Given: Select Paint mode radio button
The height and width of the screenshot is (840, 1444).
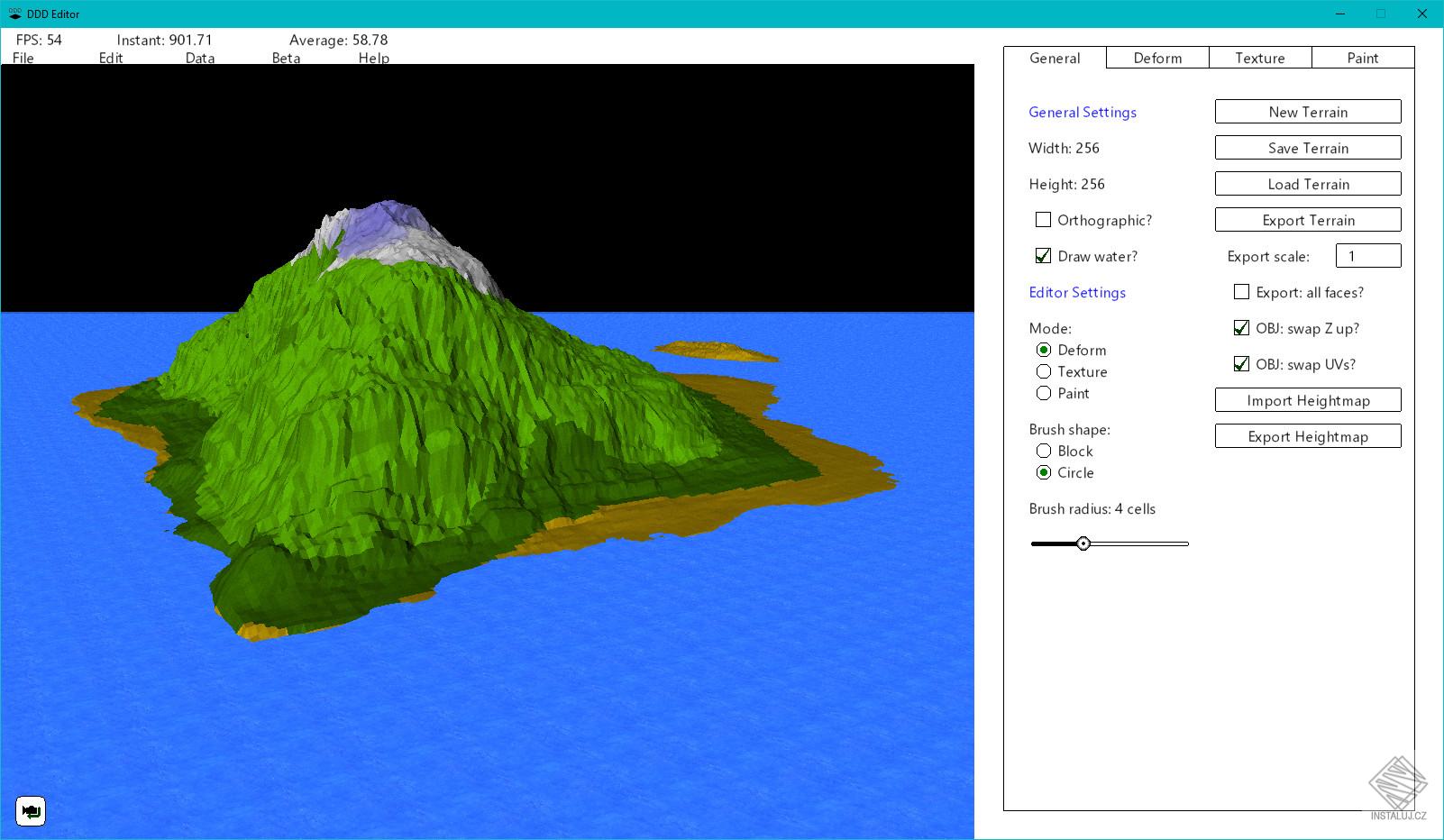Looking at the screenshot, I should click(1043, 393).
